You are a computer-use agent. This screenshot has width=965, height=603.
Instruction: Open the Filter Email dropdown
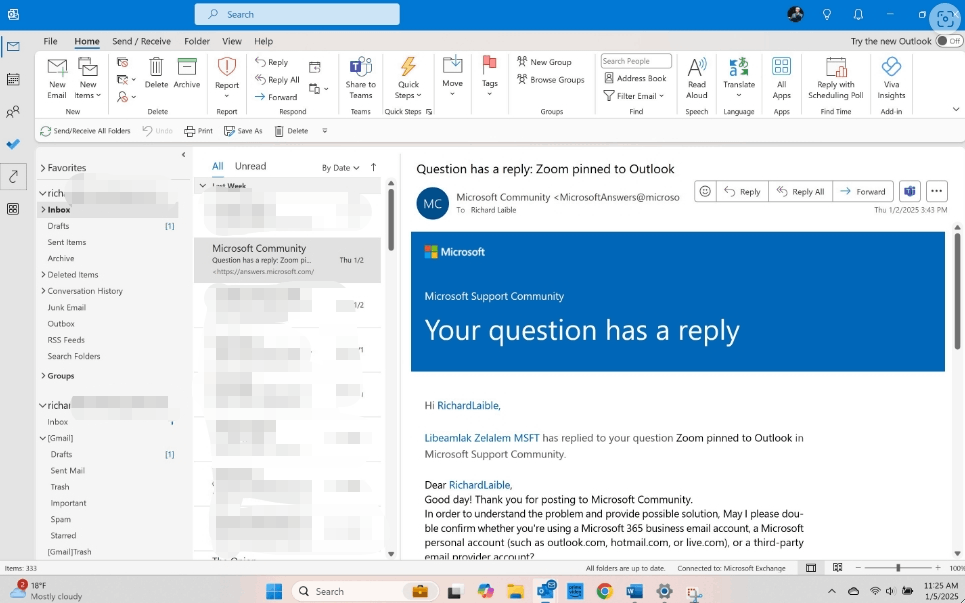(x=634, y=95)
